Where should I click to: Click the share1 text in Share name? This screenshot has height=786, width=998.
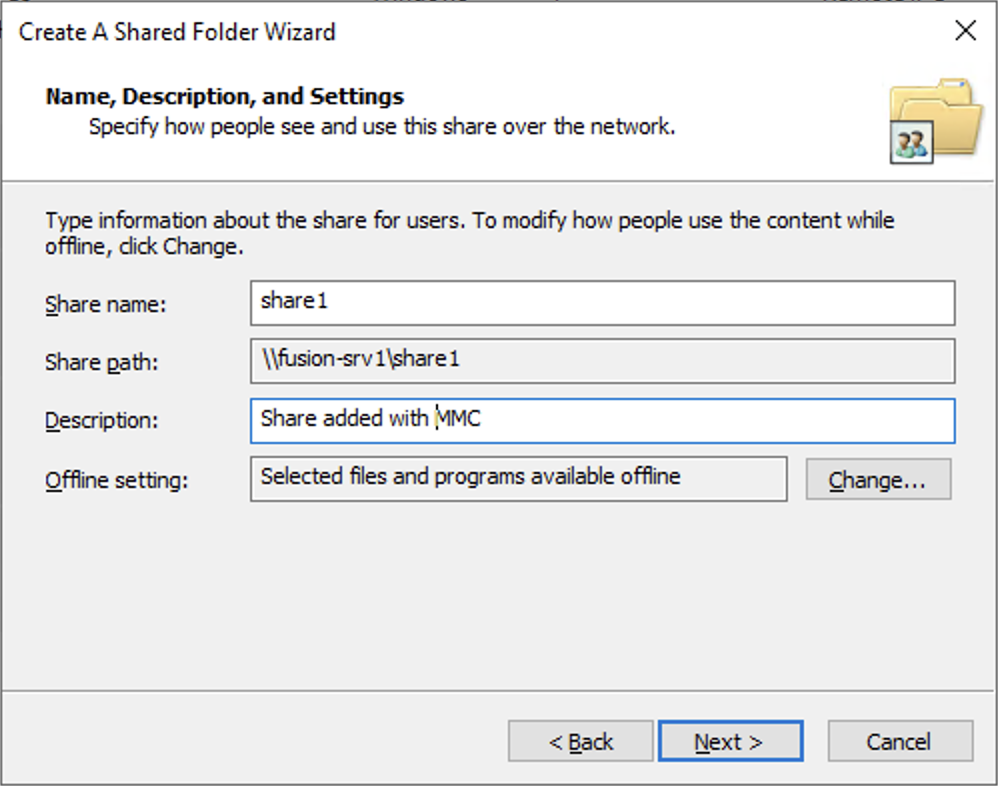(x=294, y=300)
